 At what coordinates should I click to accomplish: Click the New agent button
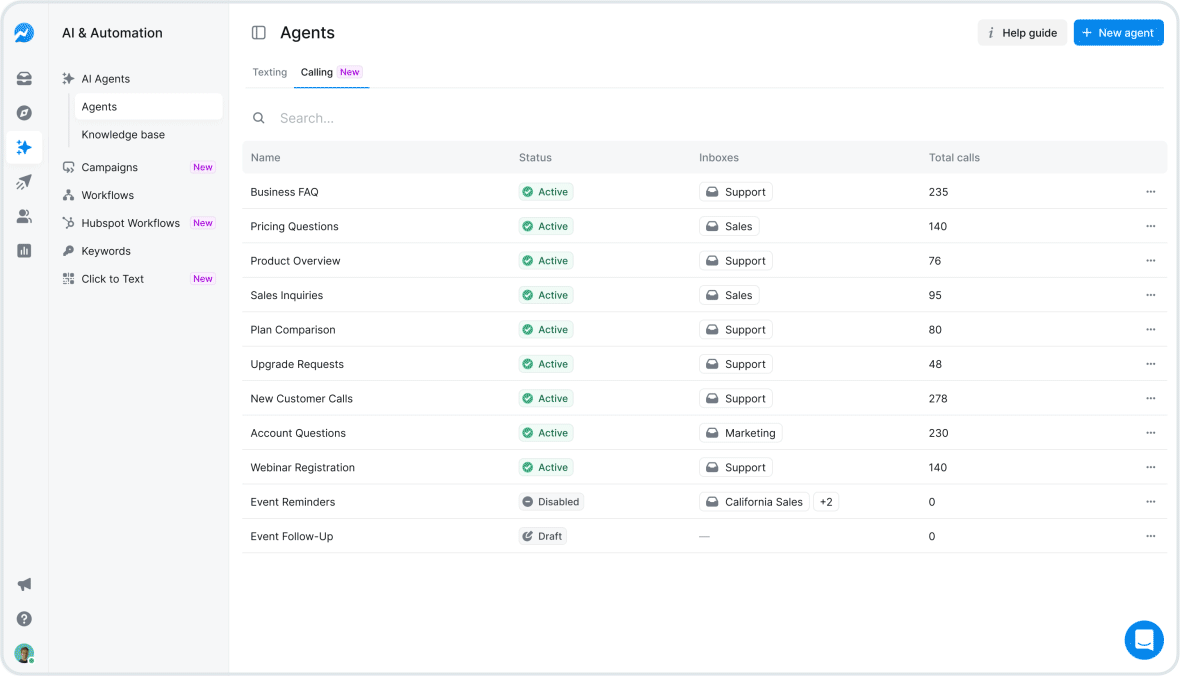(1118, 32)
